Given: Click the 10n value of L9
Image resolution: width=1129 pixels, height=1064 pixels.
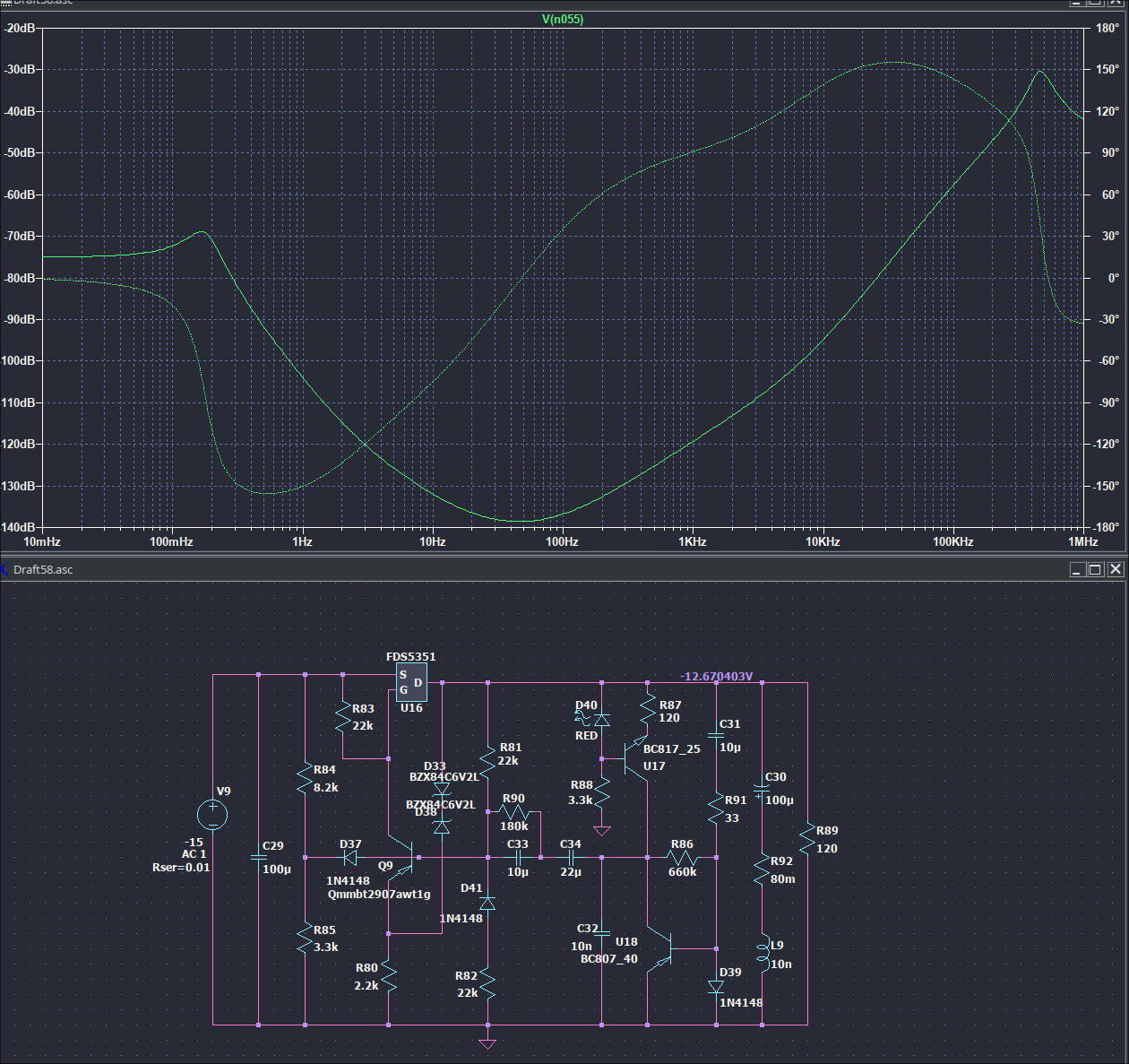Looking at the screenshot, I should [781, 964].
